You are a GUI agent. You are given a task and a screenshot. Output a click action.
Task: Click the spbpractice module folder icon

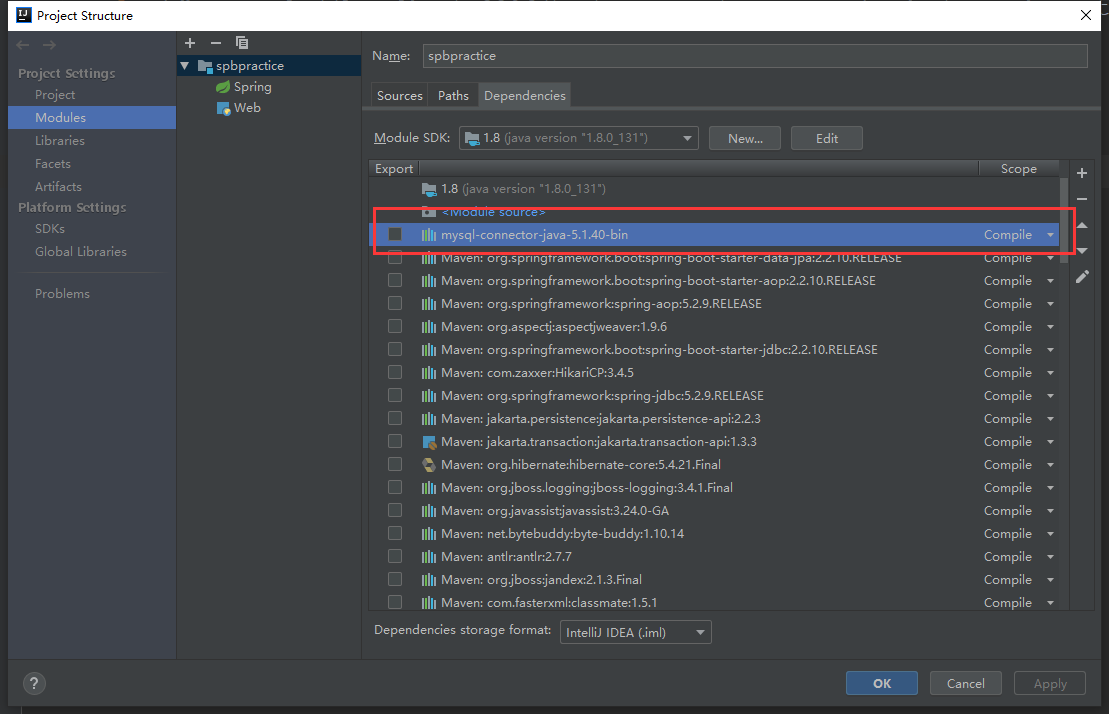pos(205,66)
